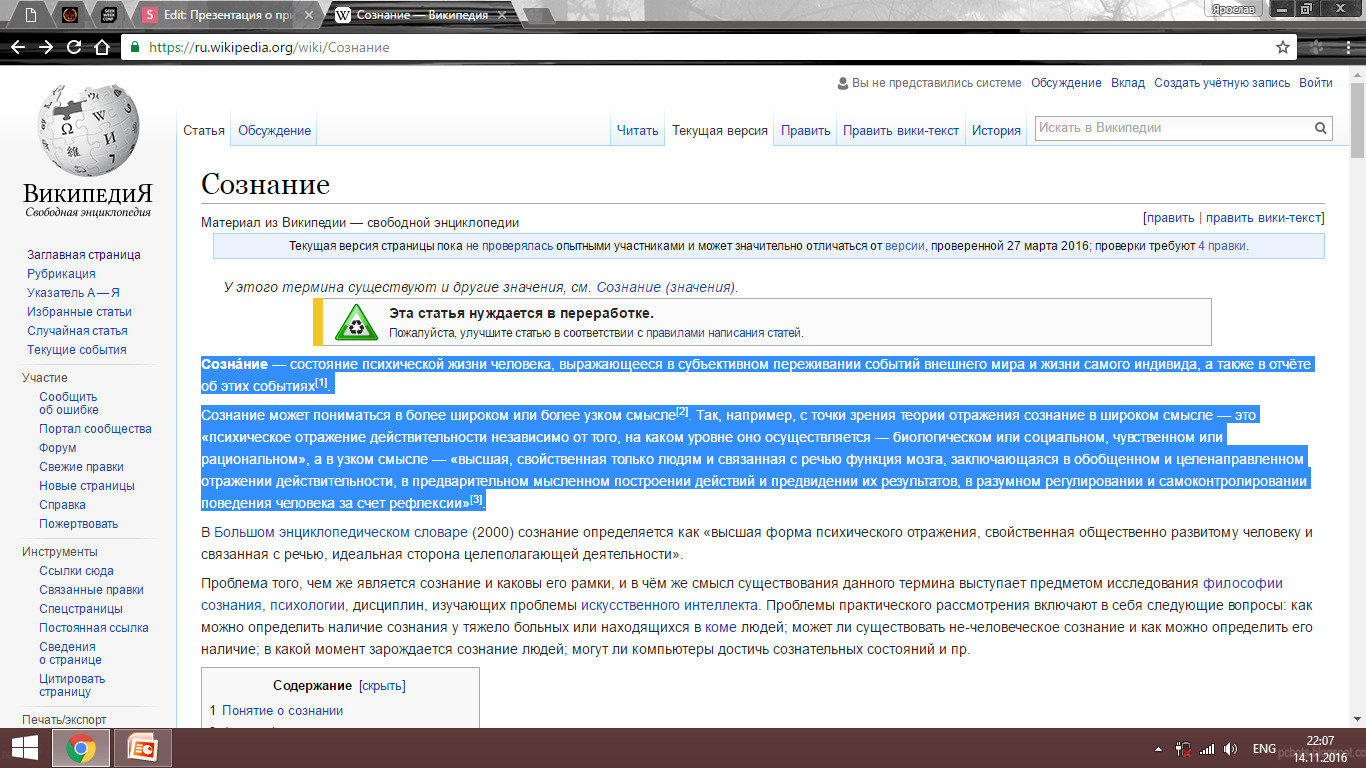The image size is (1366, 768).
Task: Click footnote reference [2]
Action: click(682, 411)
